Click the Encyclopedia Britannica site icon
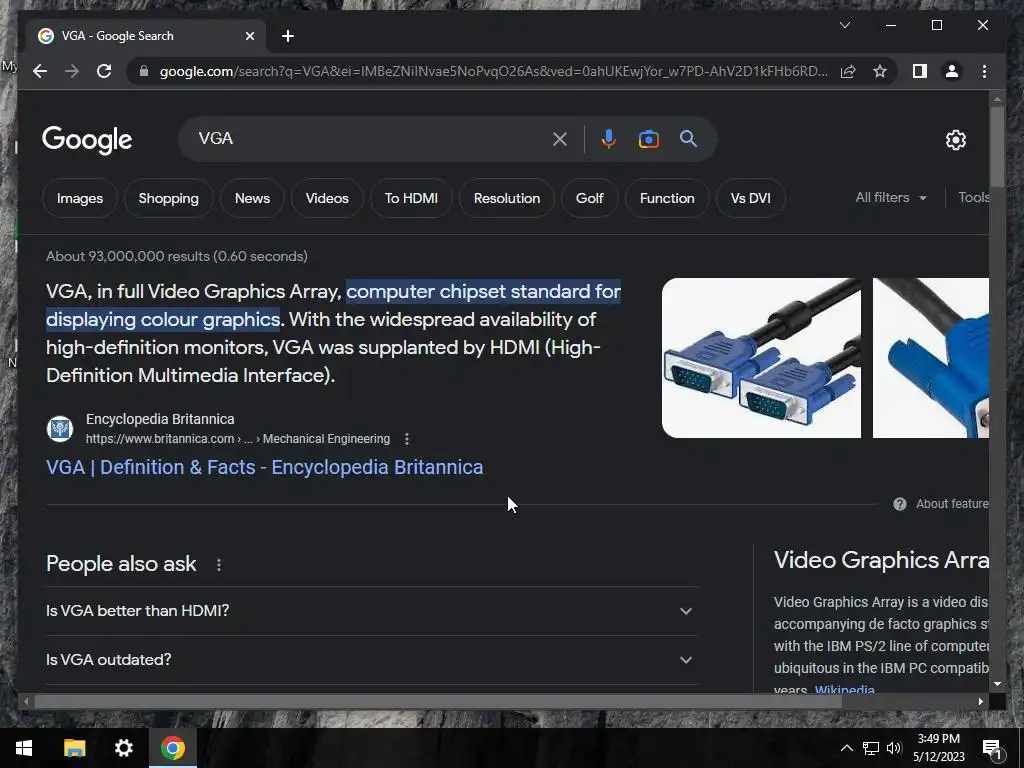Image resolution: width=1024 pixels, height=768 pixels. point(60,429)
